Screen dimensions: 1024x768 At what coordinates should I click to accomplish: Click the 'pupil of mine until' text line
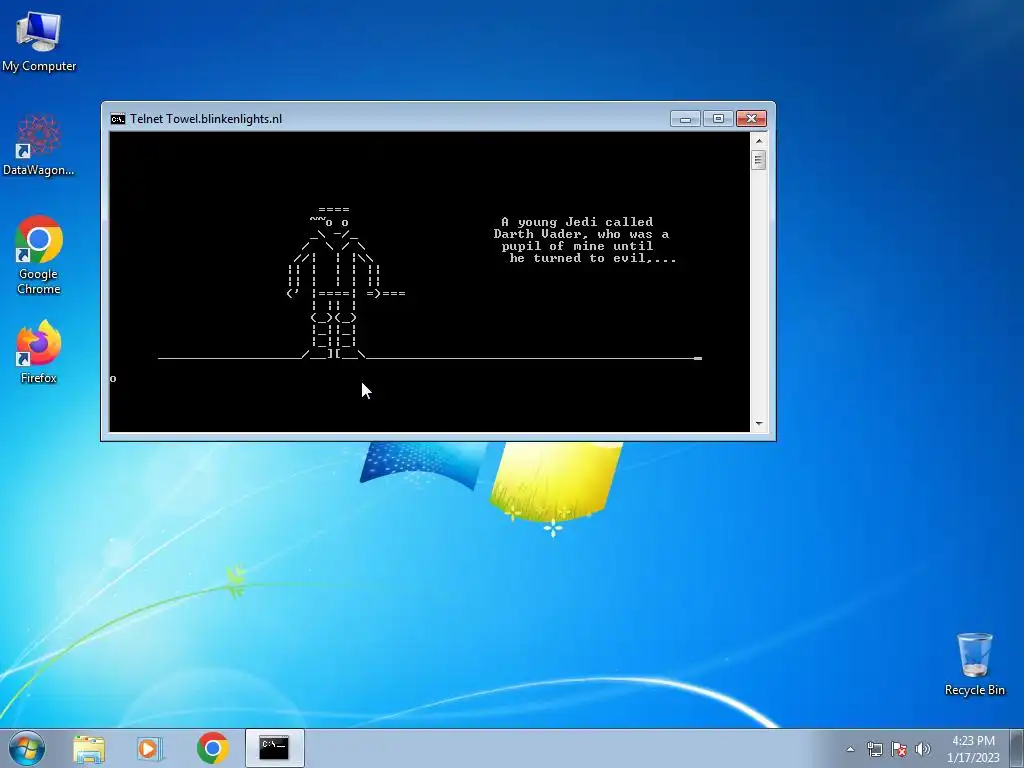click(577, 246)
